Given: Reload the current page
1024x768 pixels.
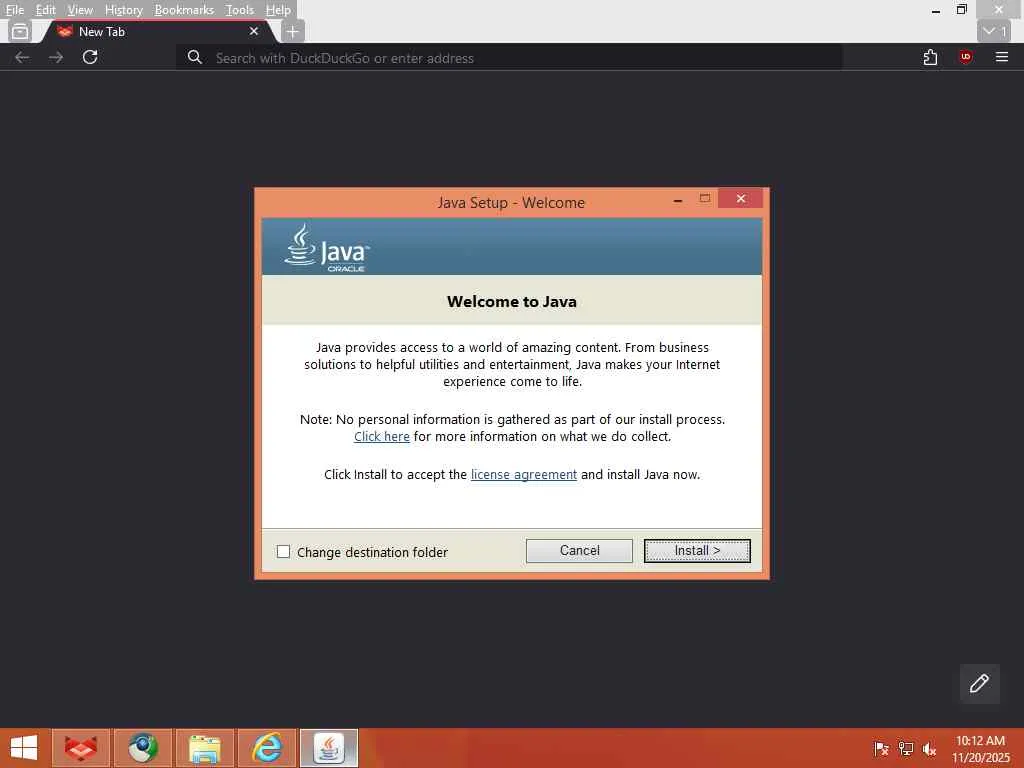Looking at the screenshot, I should pyautogui.click(x=90, y=57).
